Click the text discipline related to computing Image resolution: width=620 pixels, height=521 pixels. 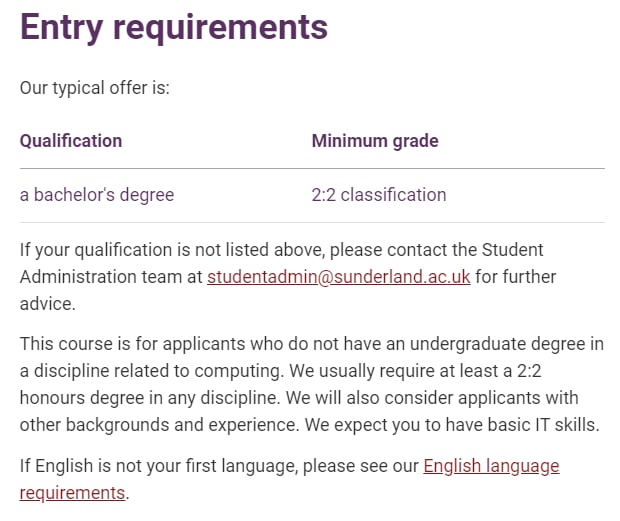pyautogui.click(x=159, y=371)
